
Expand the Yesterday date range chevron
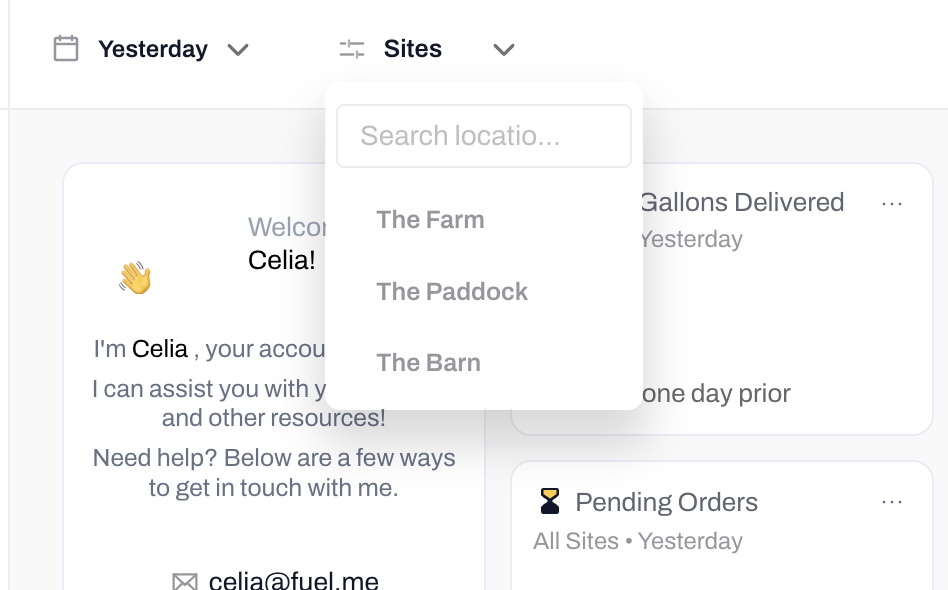238,50
